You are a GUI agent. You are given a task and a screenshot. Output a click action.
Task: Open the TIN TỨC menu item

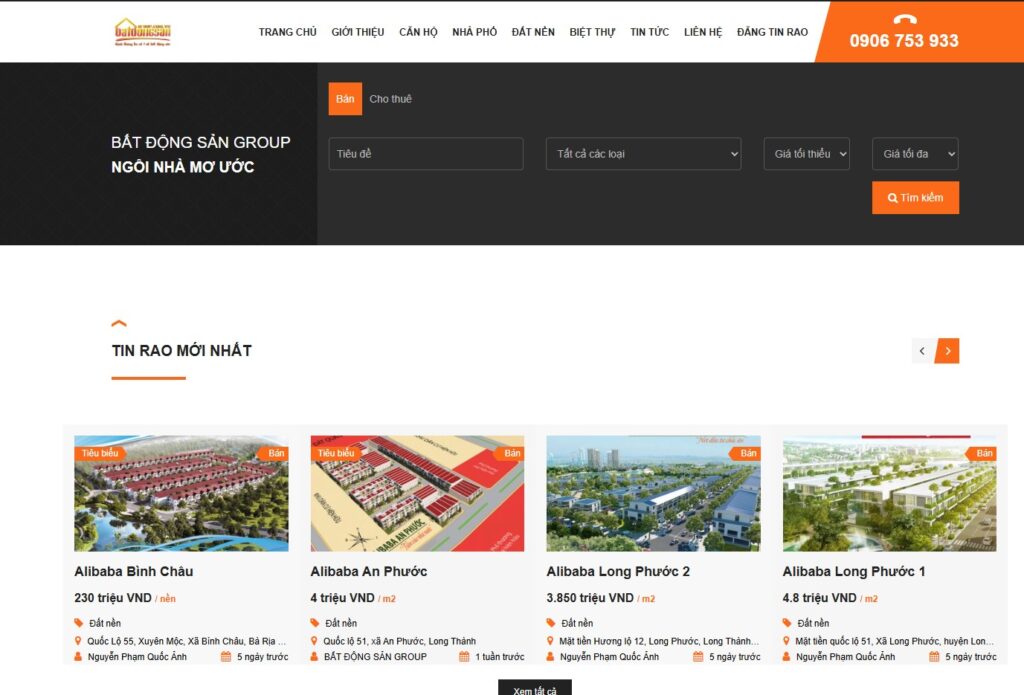pyautogui.click(x=649, y=31)
